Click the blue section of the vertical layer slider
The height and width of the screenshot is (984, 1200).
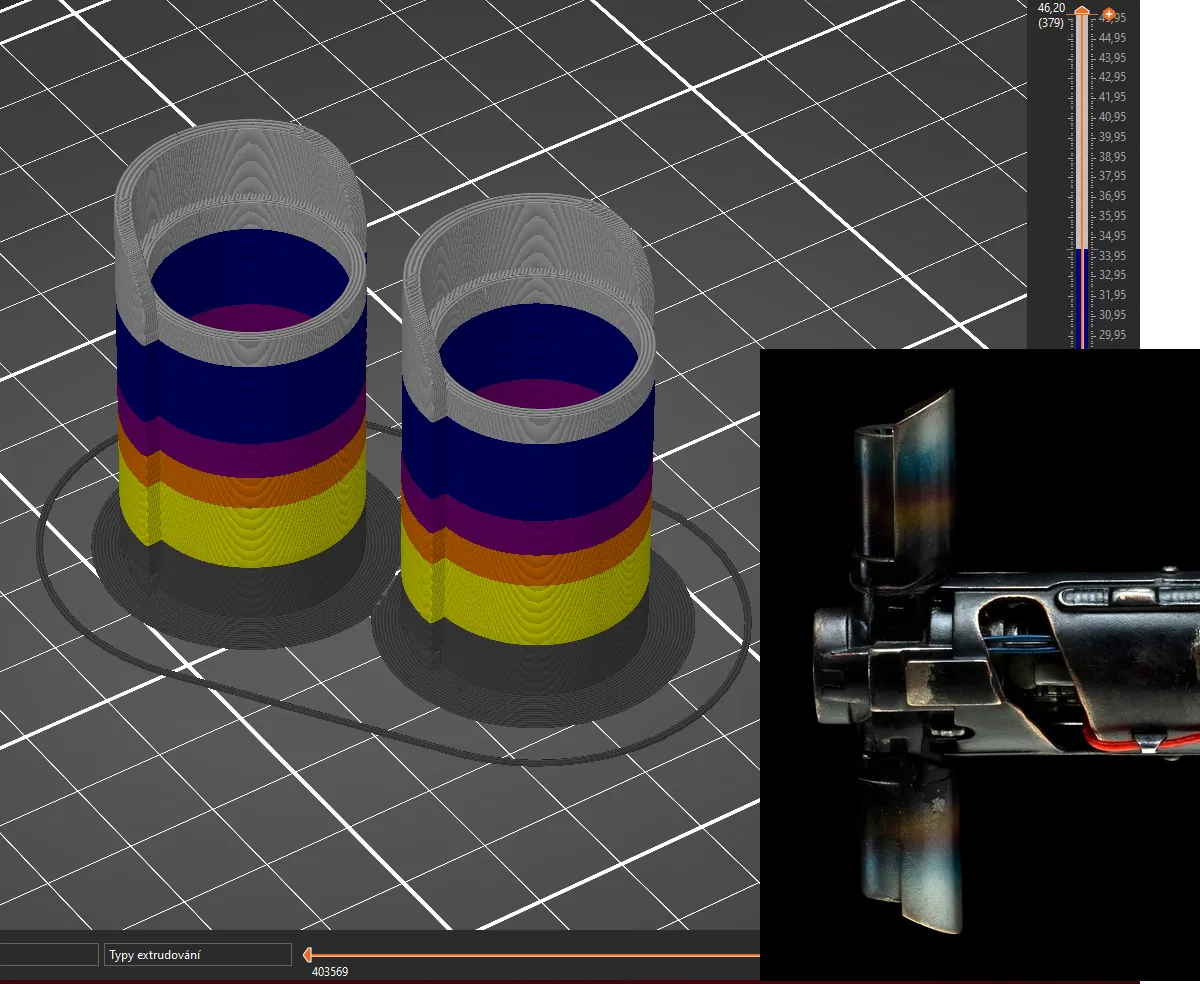(x=1081, y=298)
